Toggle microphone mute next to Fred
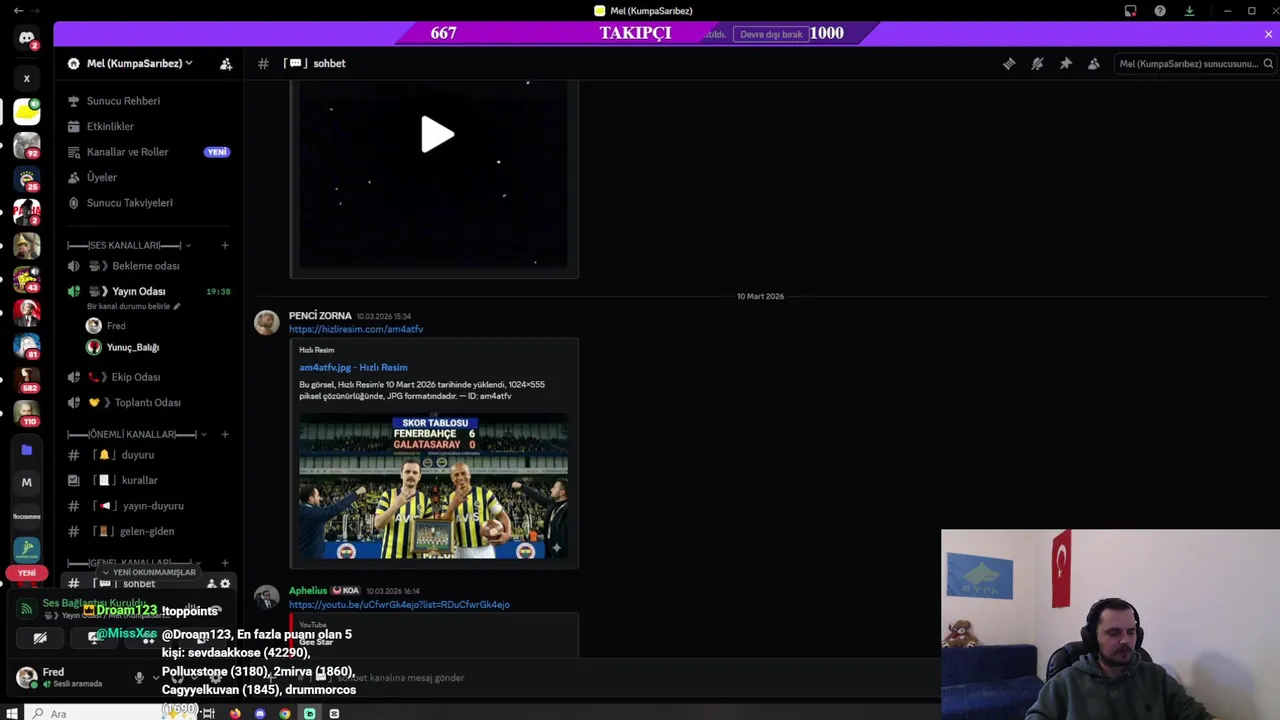The image size is (1280, 720). coord(139,677)
